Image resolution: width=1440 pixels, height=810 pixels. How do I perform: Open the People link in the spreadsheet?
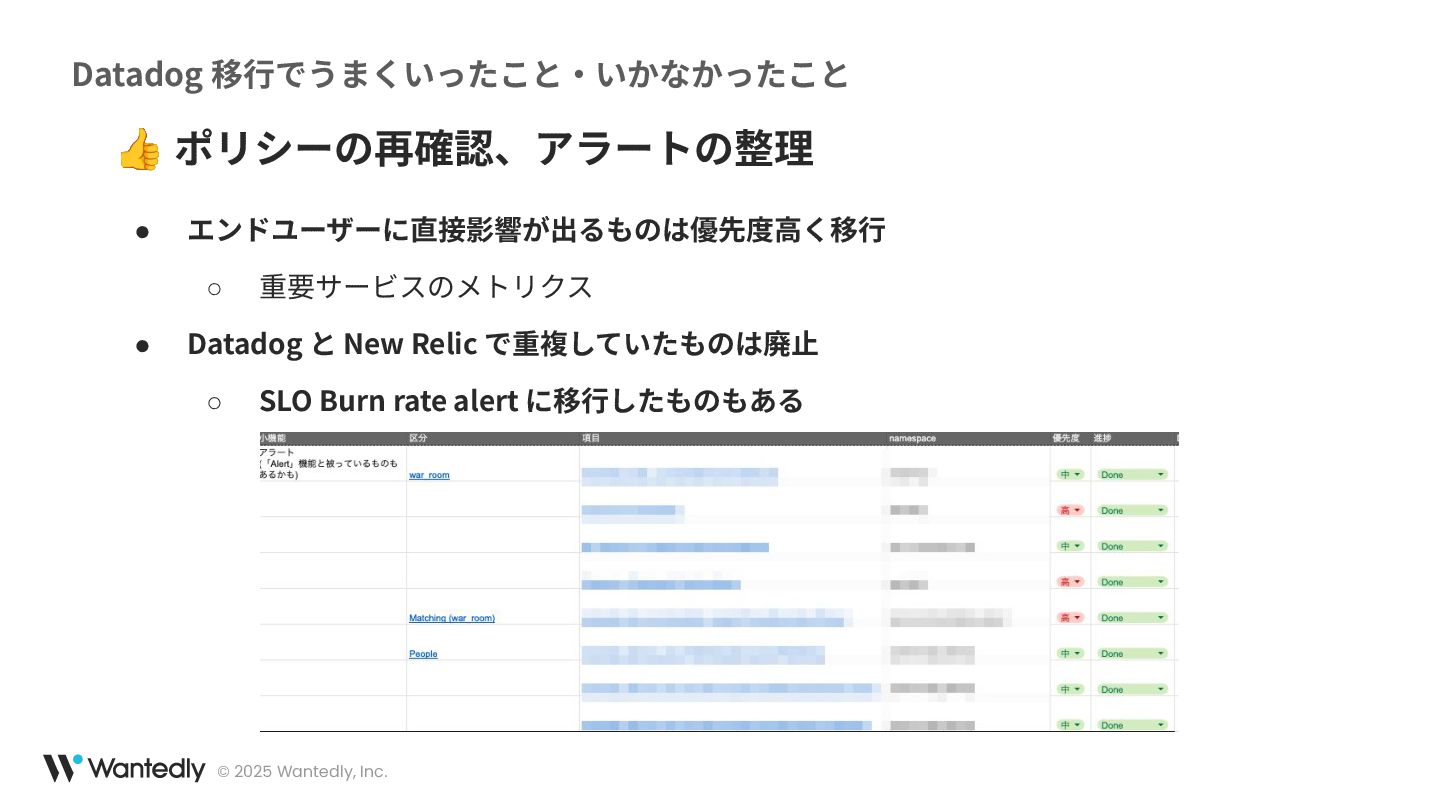pyautogui.click(x=423, y=654)
